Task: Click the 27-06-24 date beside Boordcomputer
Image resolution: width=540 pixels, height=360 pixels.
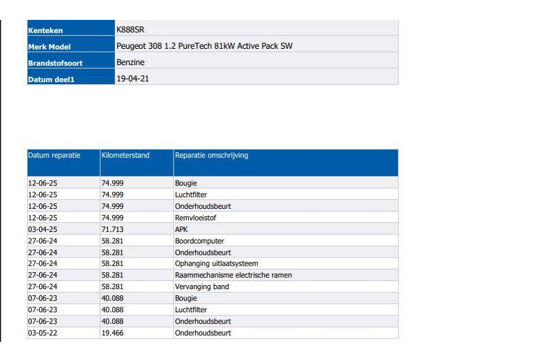Action: click(43, 241)
